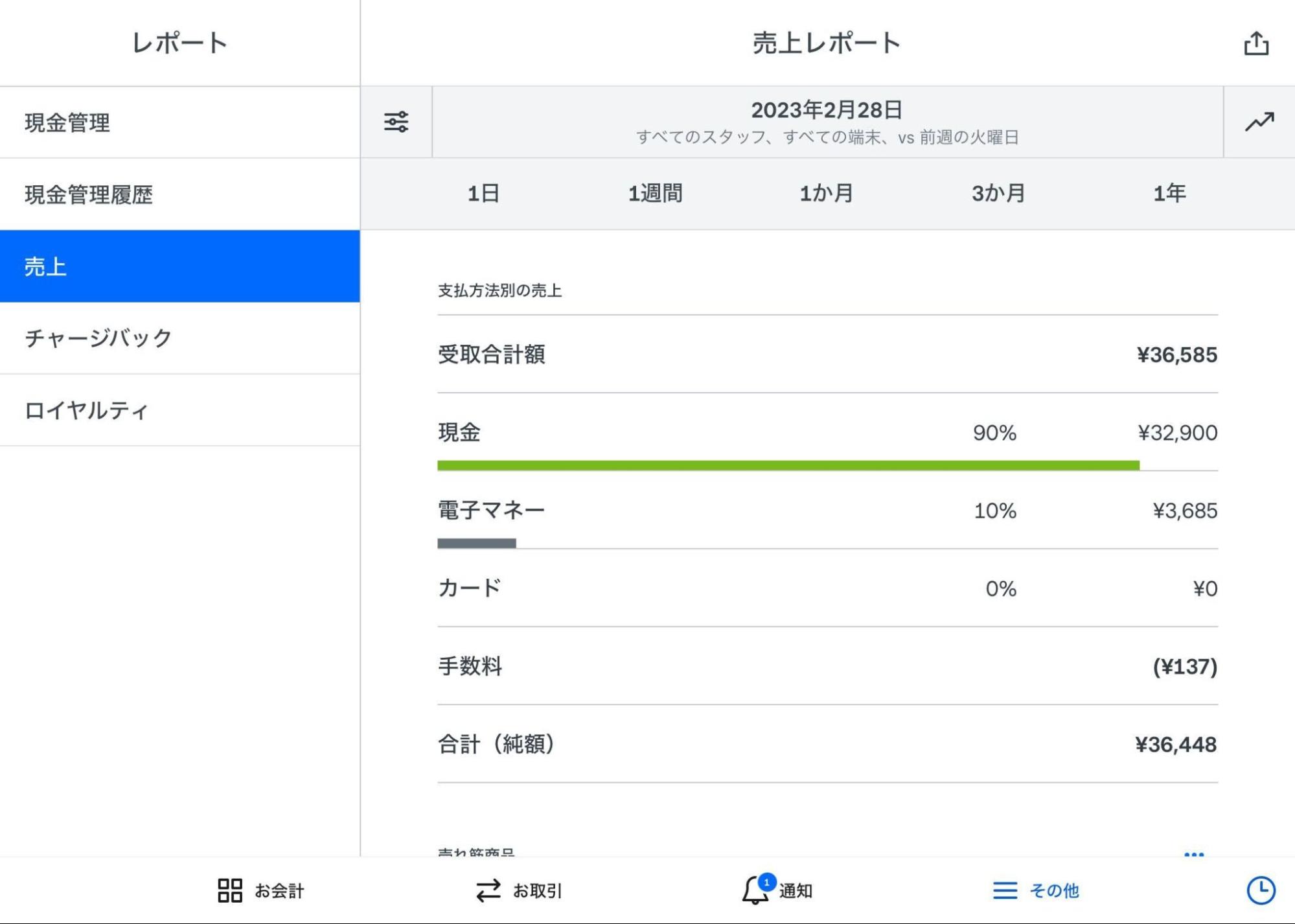Expand the 受取合計額 row details
Image resolution: width=1295 pixels, height=924 pixels.
(x=827, y=354)
